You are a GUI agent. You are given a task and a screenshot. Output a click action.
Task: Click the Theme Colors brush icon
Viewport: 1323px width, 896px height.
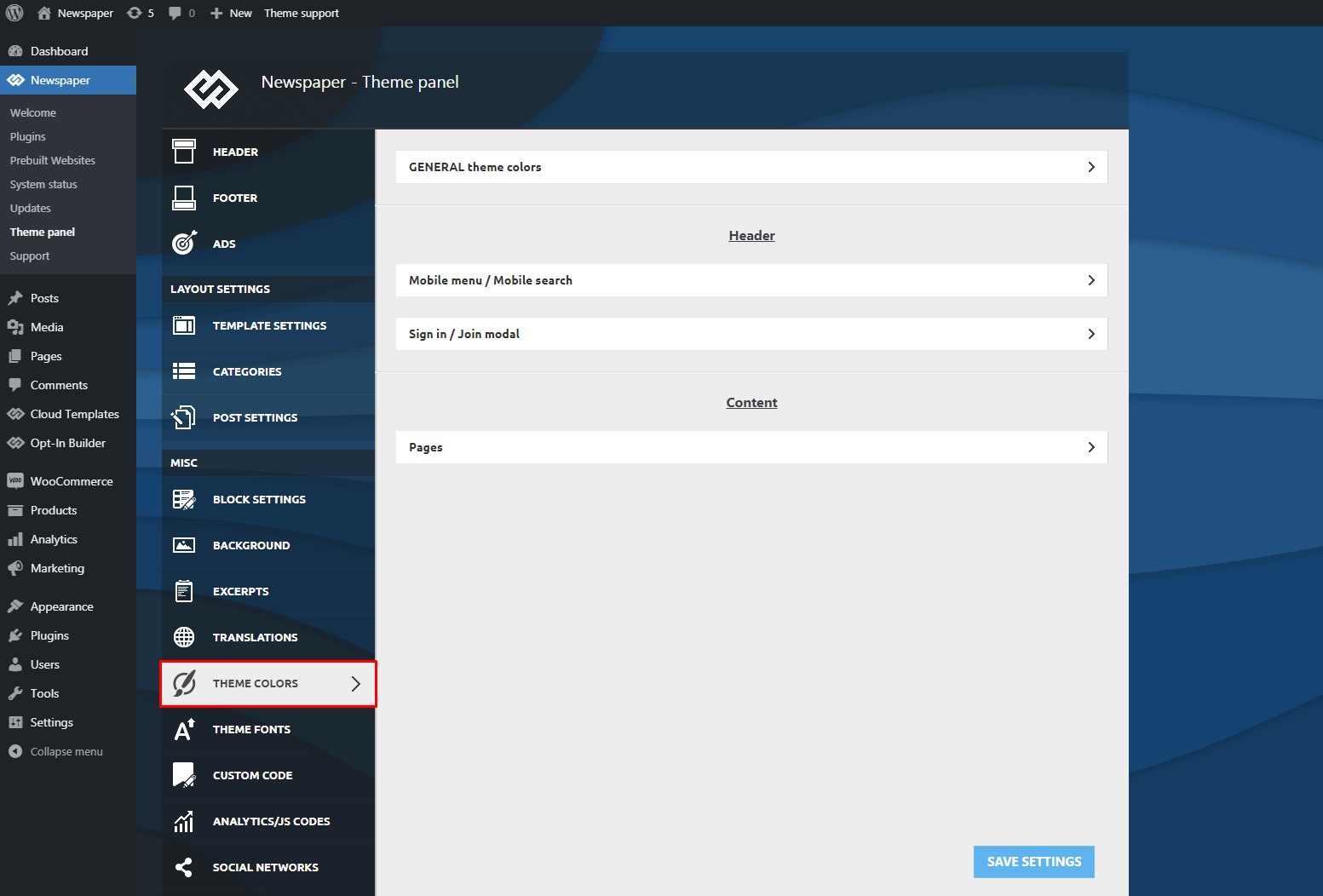(x=184, y=683)
